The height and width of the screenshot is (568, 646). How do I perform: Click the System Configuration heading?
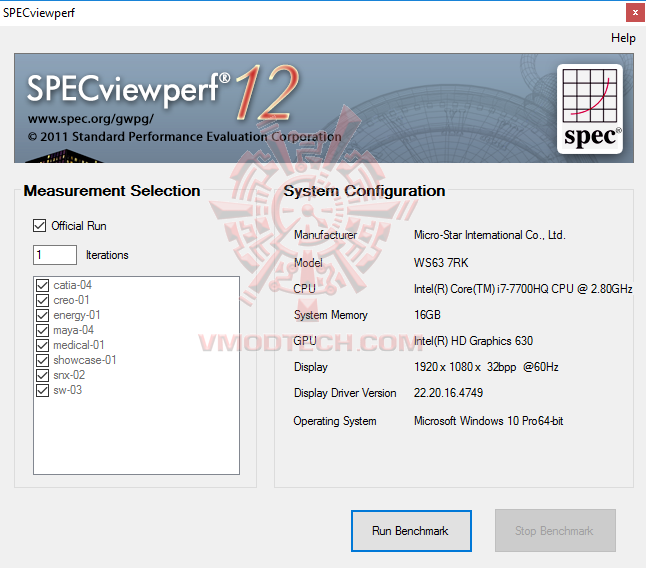coord(364,191)
